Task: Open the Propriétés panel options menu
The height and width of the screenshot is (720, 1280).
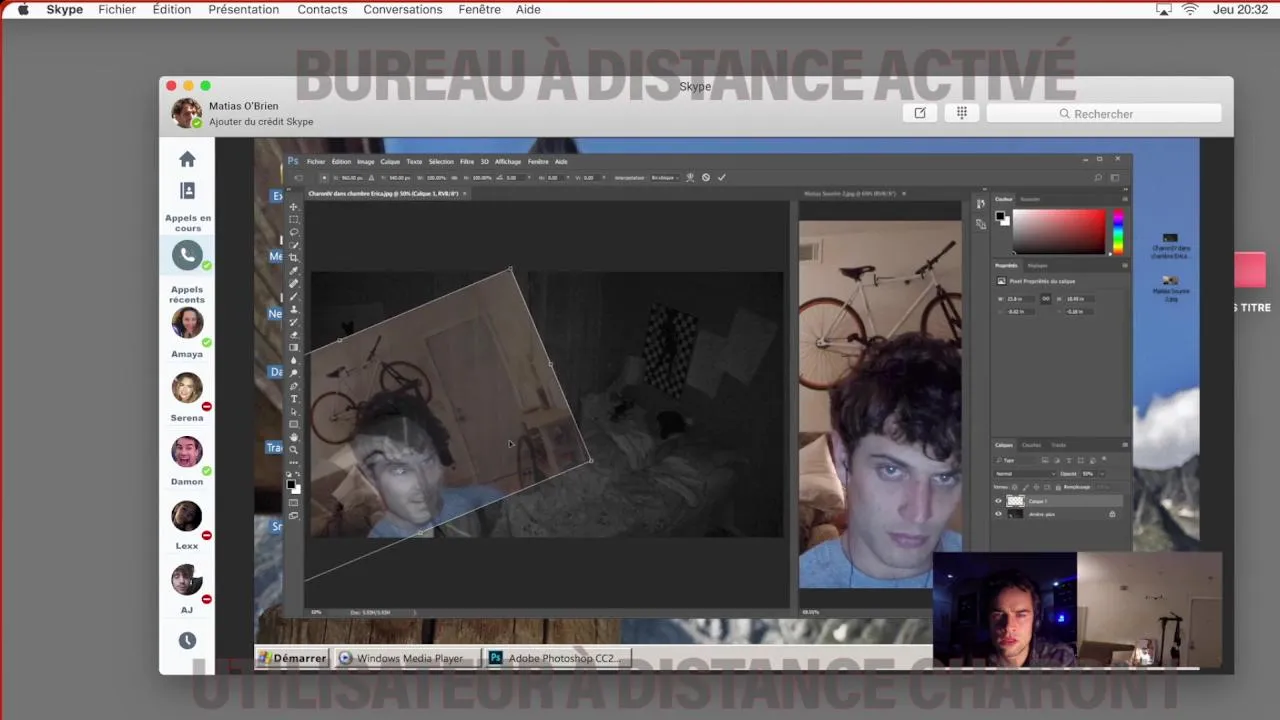Action: pyautogui.click(x=1125, y=265)
